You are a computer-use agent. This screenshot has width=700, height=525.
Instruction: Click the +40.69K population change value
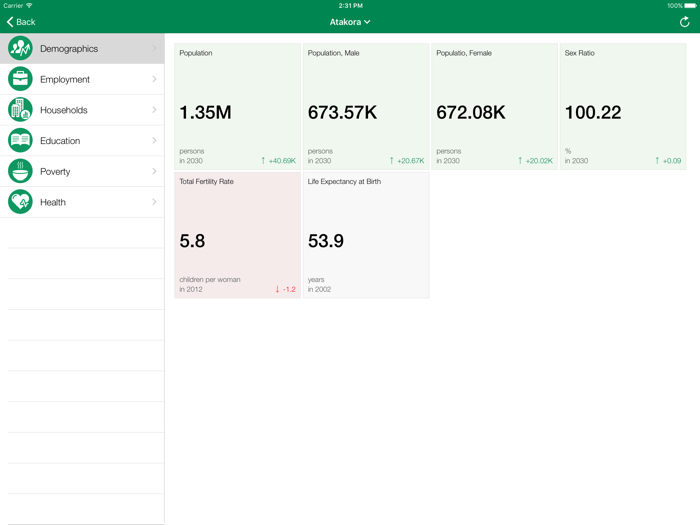pos(282,161)
